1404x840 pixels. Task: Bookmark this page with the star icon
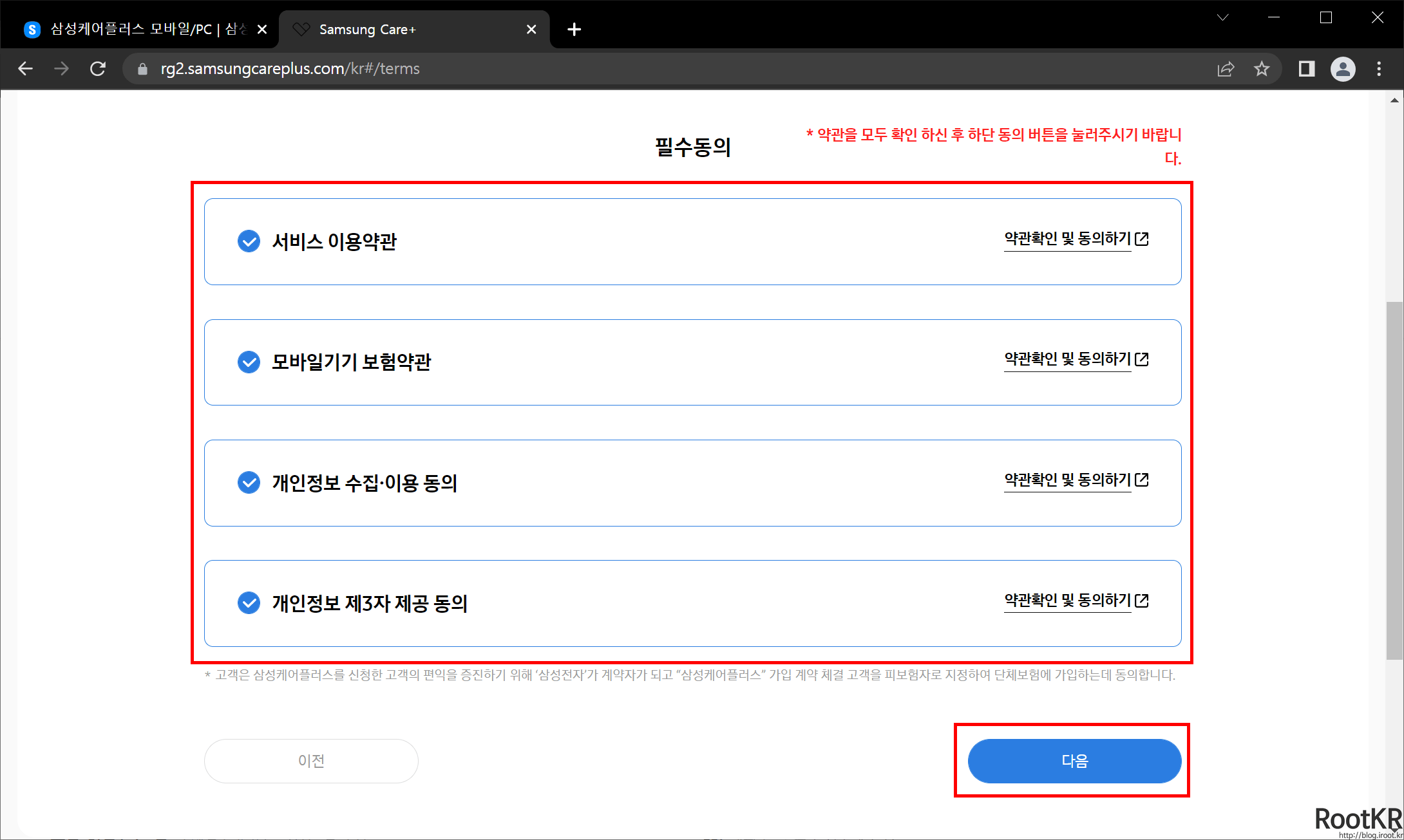click(1262, 69)
